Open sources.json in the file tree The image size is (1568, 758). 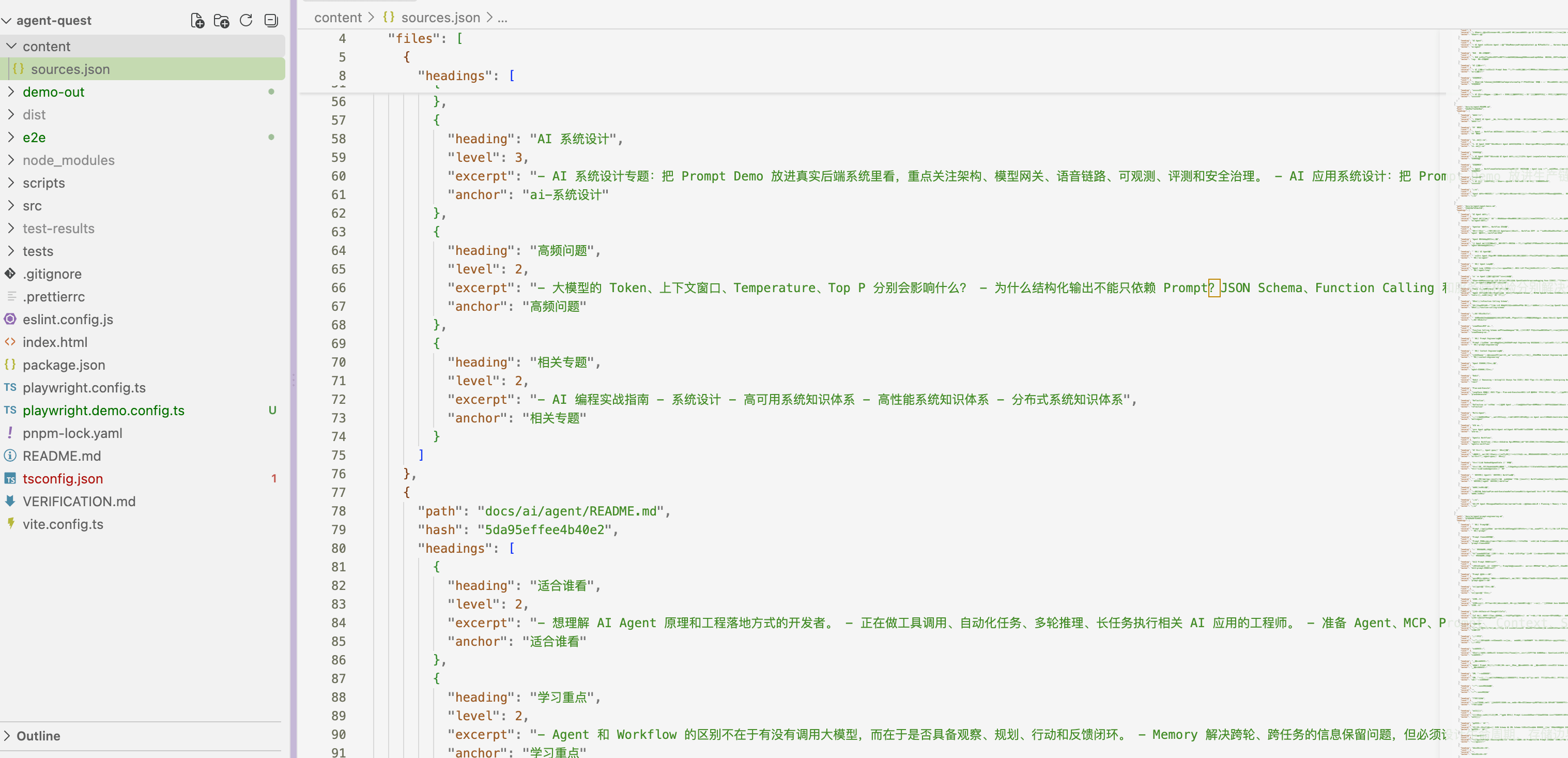click(143, 69)
